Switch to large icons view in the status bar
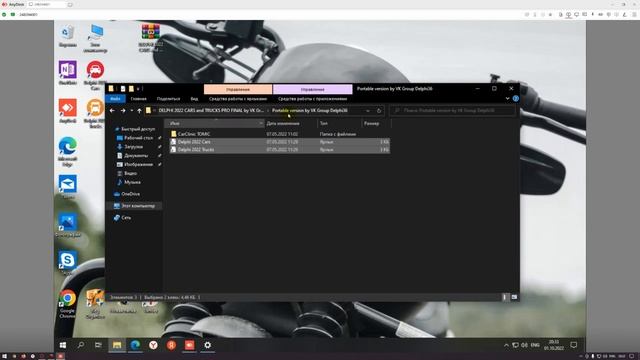This screenshot has height=360, width=640. 514,297
